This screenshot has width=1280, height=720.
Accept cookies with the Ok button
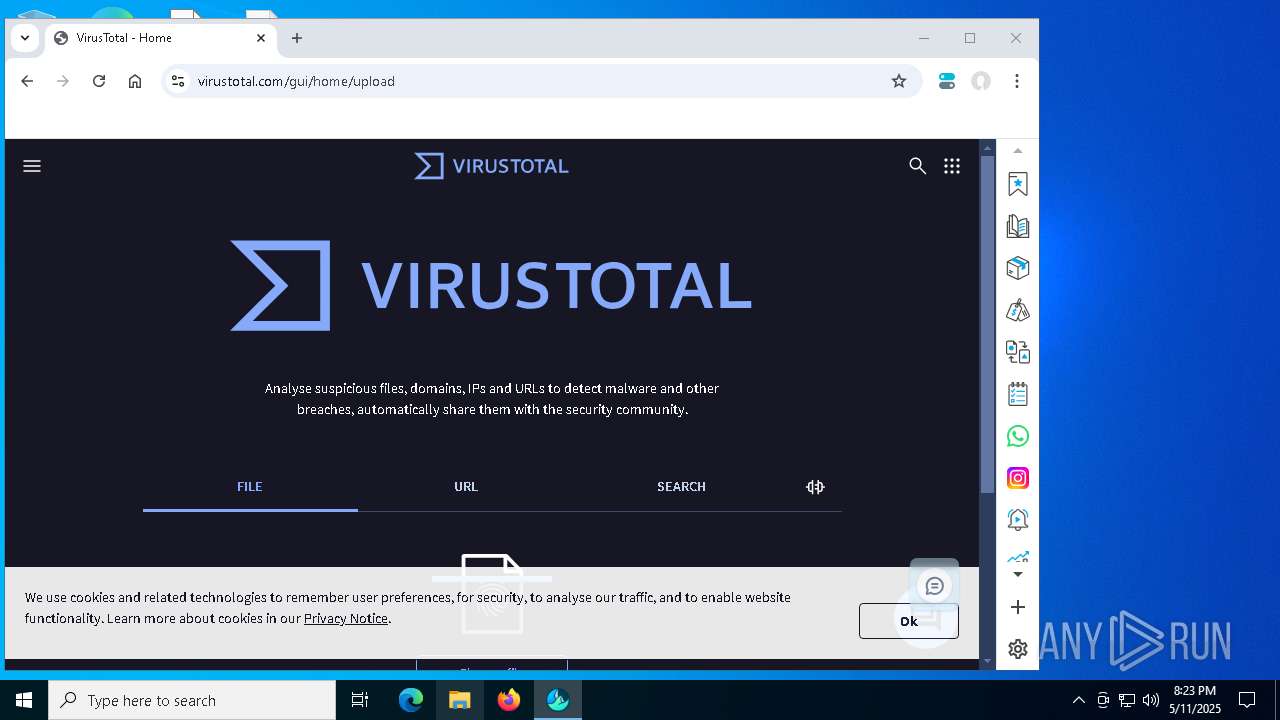point(908,621)
